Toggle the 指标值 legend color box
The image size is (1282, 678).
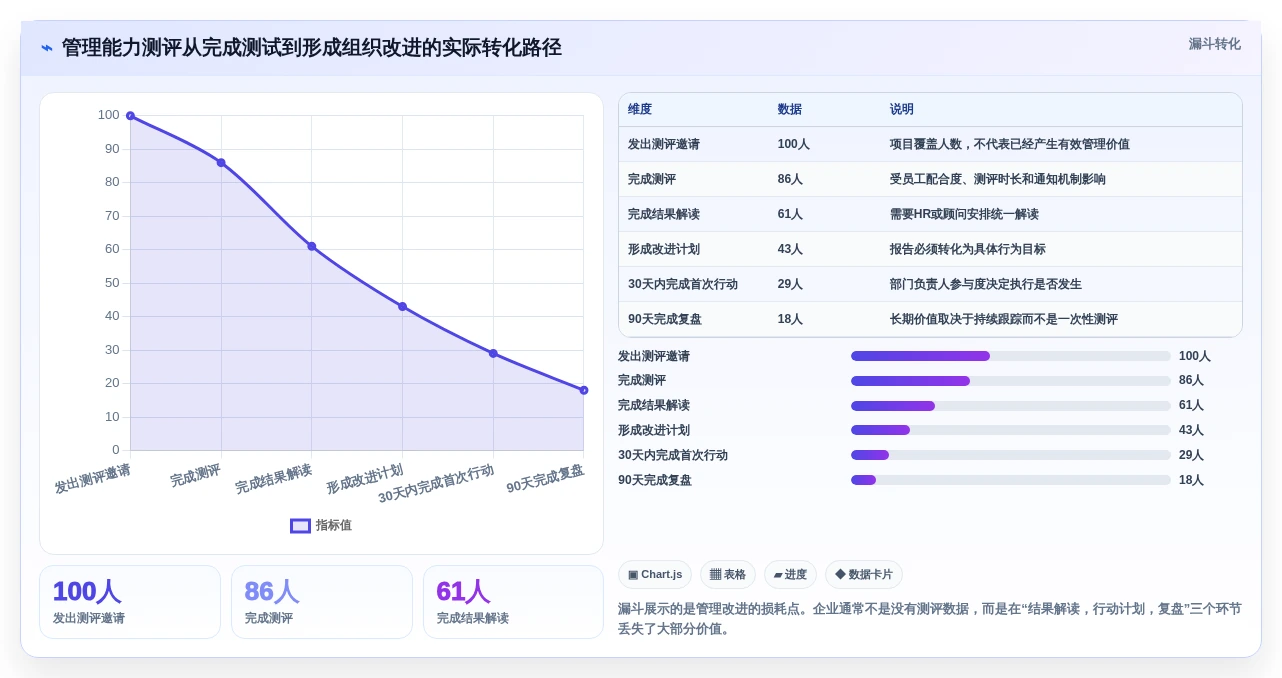pyautogui.click(x=300, y=525)
